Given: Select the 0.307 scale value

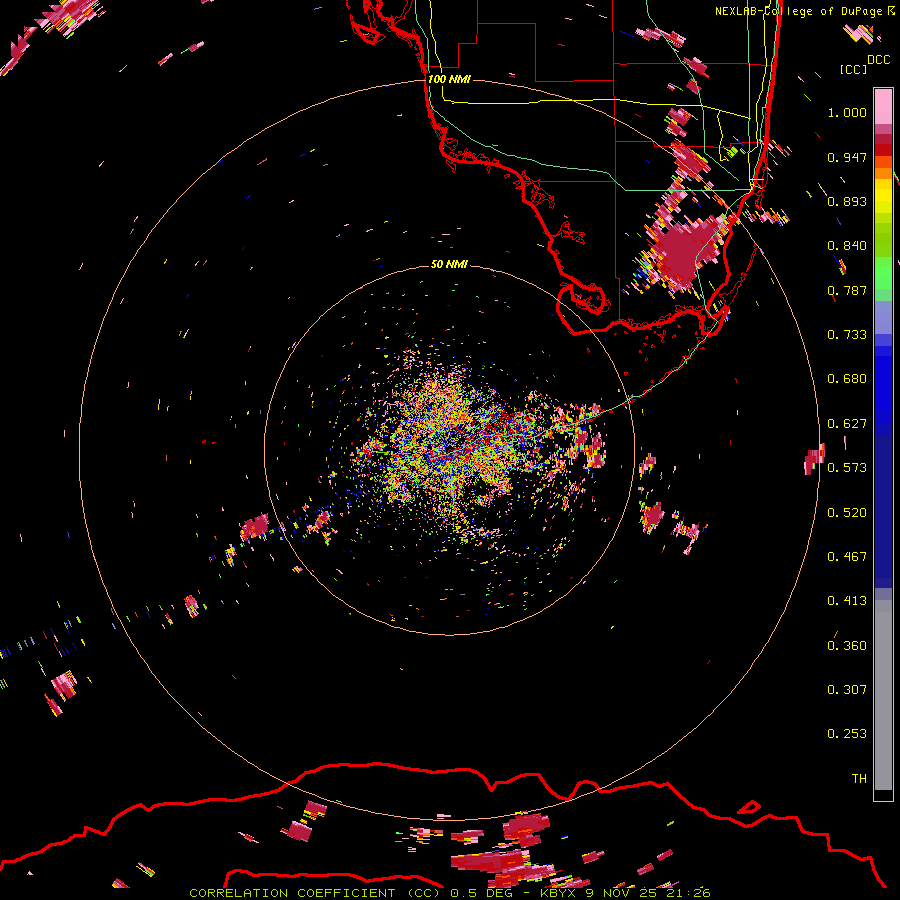Looking at the screenshot, I should pos(847,690).
